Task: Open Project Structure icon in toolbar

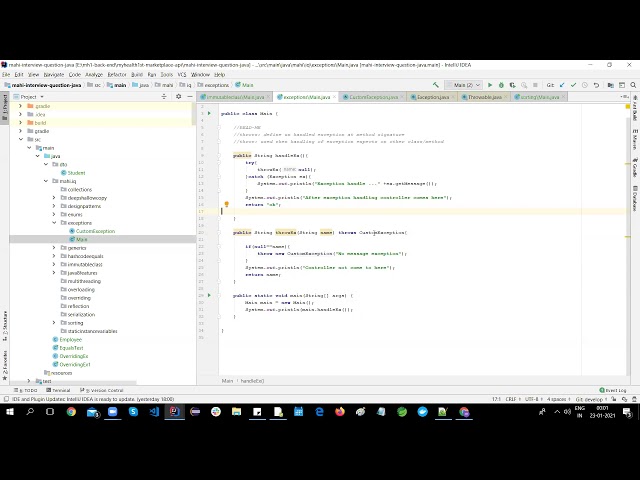Action: [611, 85]
